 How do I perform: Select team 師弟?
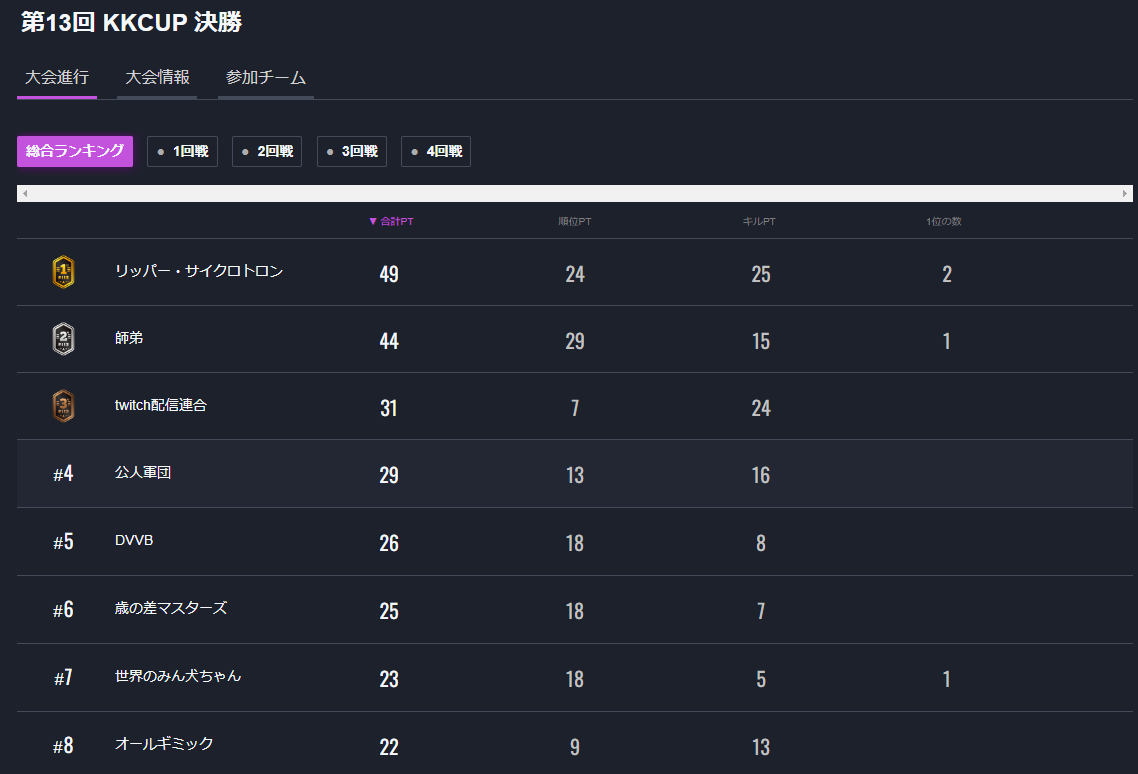[x=128, y=338]
